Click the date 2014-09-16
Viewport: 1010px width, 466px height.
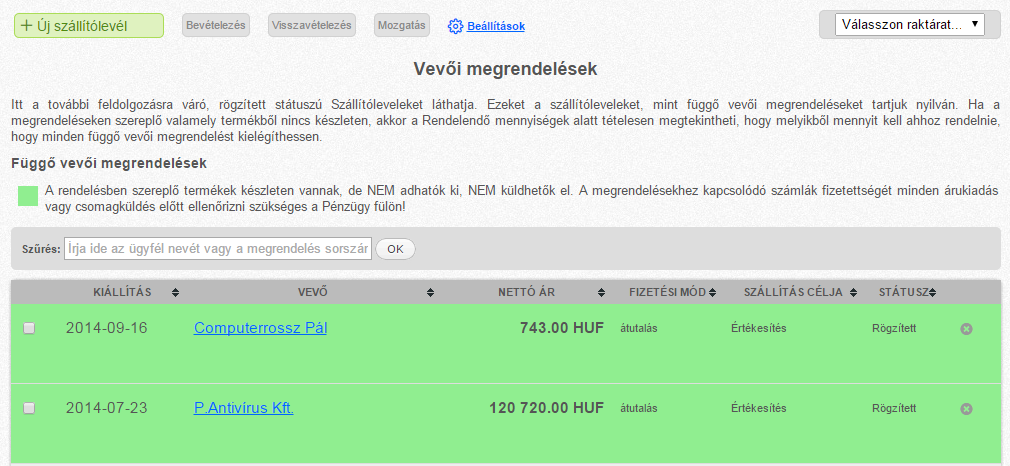click(106, 328)
